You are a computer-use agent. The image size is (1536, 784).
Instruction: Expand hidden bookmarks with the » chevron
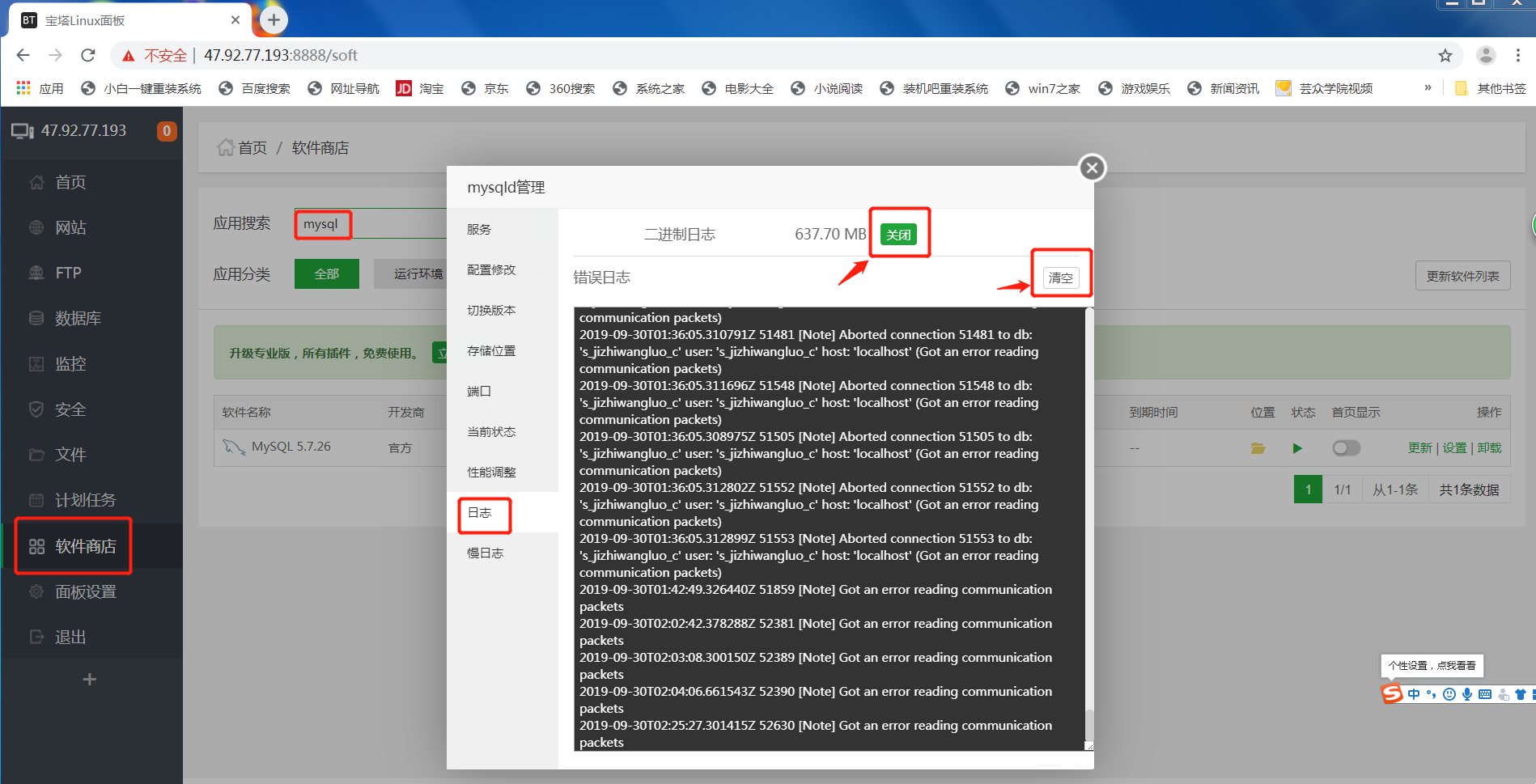pyautogui.click(x=1428, y=88)
